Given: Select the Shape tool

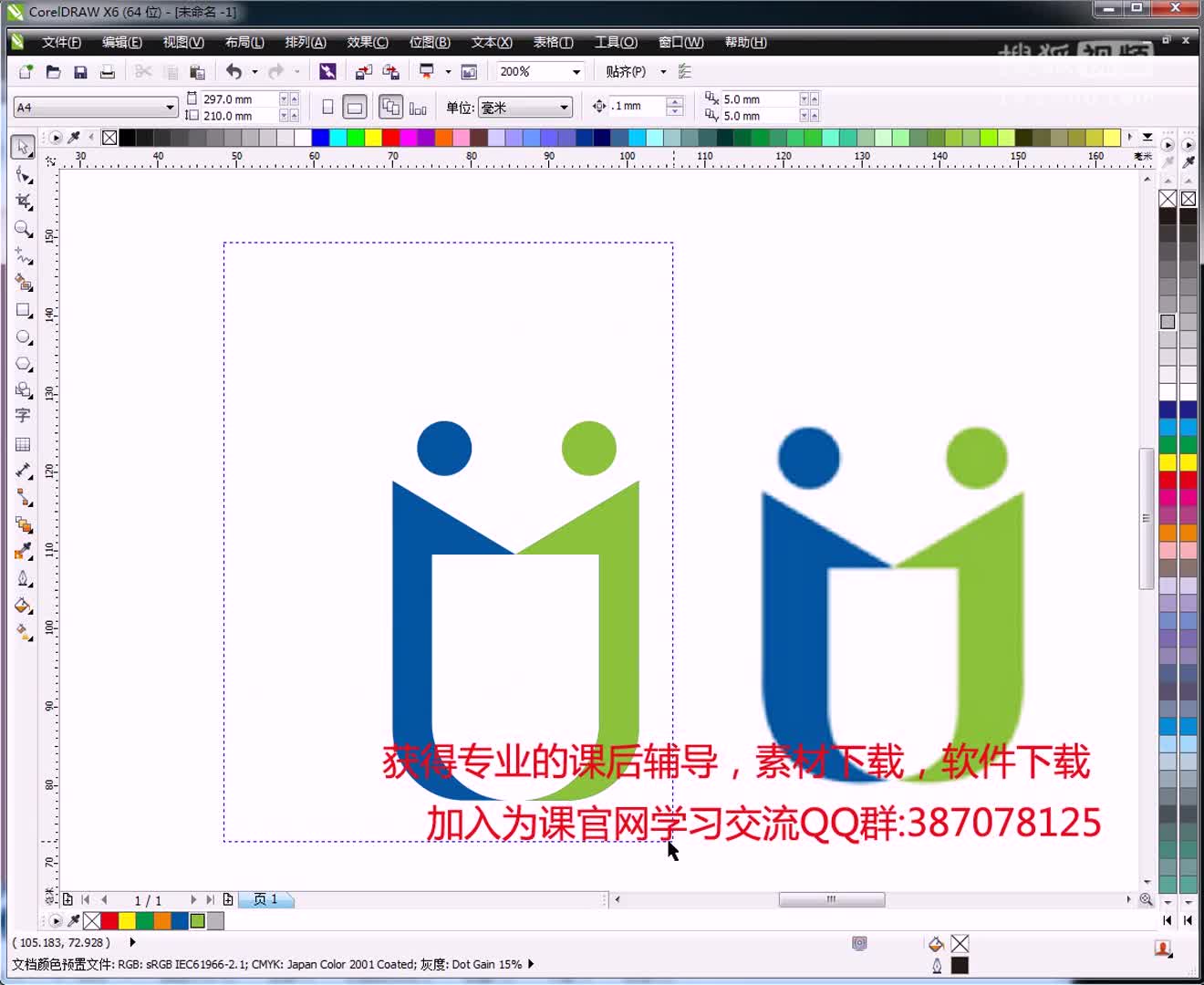Looking at the screenshot, I should (x=23, y=174).
